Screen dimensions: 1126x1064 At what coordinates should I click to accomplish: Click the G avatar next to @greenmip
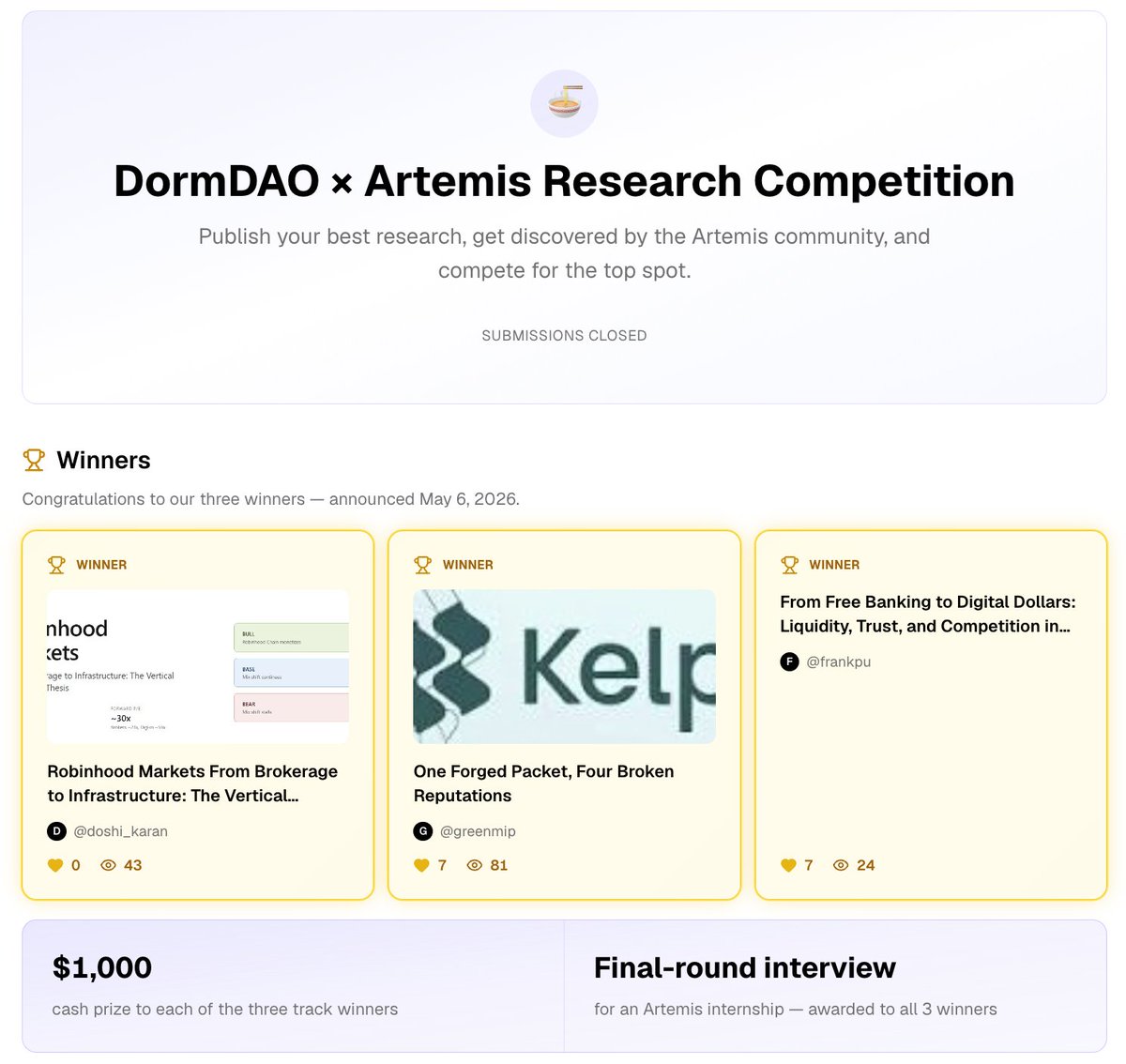tap(423, 831)
